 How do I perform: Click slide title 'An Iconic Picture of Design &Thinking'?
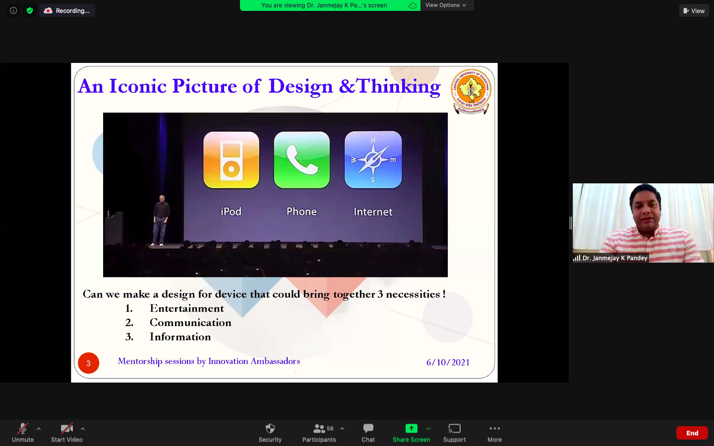(260, 87)
